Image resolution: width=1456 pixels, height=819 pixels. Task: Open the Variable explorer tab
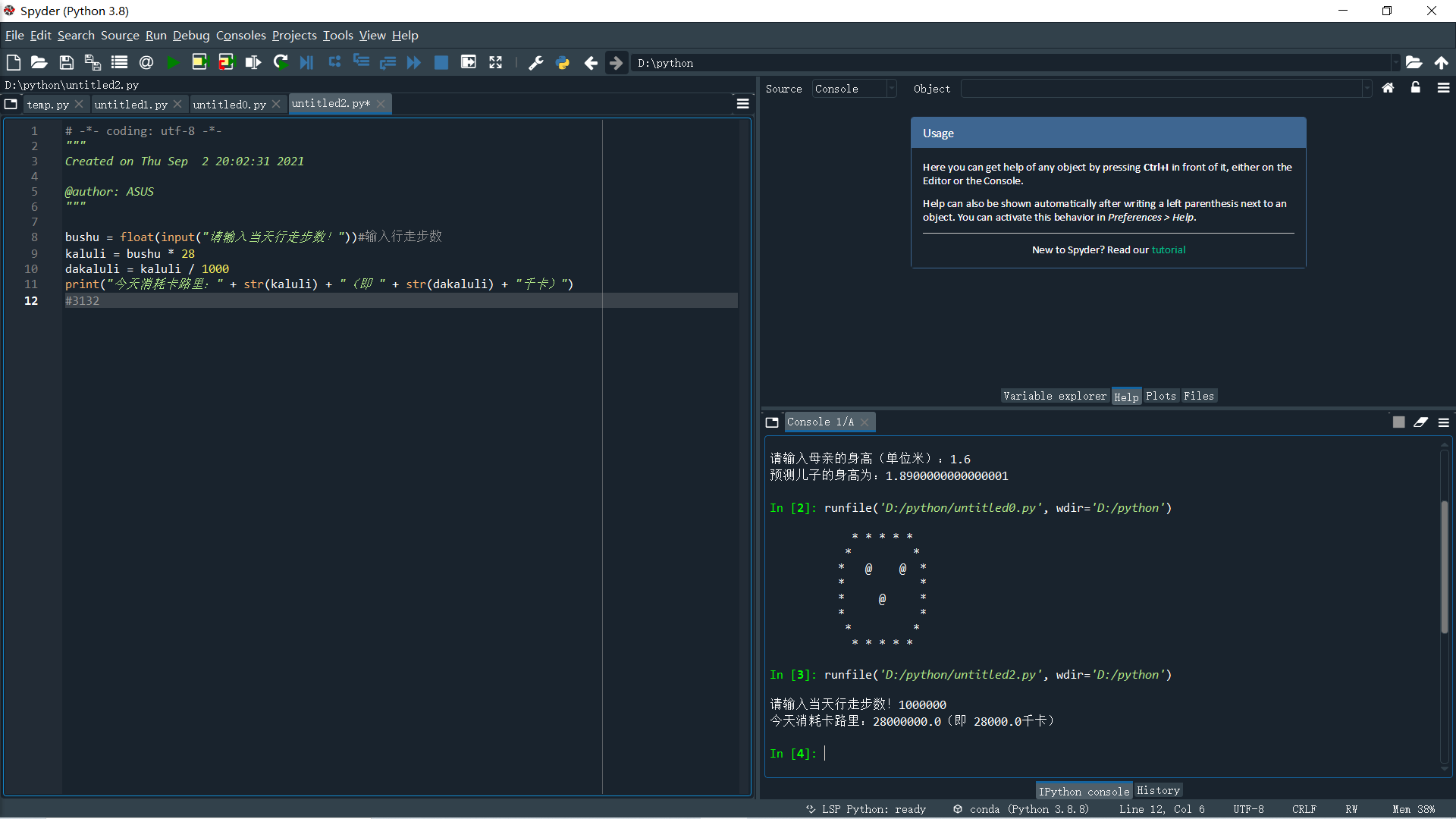[1054, 396]
